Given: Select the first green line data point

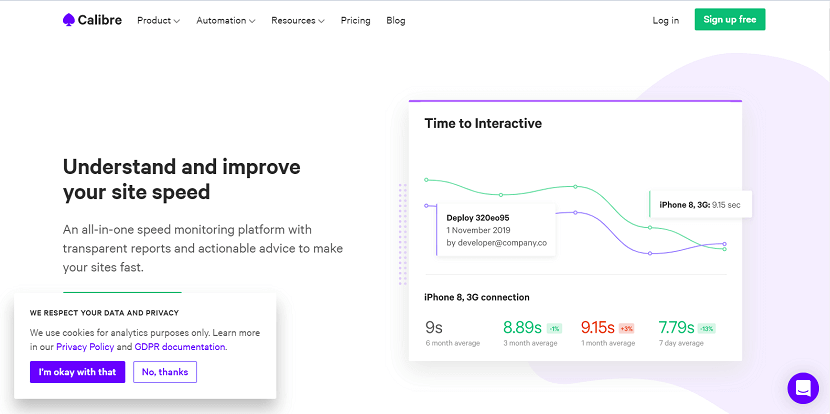Looking at the screenshot, I should 426,180.
